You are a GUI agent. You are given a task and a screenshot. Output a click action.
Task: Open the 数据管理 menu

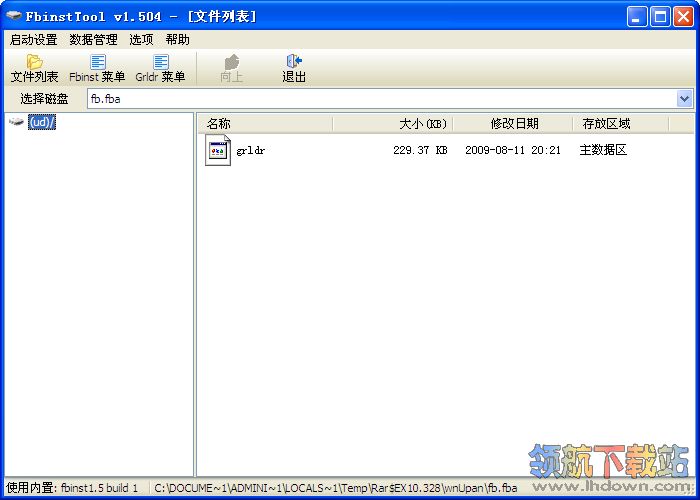click(x=93, y=40)
